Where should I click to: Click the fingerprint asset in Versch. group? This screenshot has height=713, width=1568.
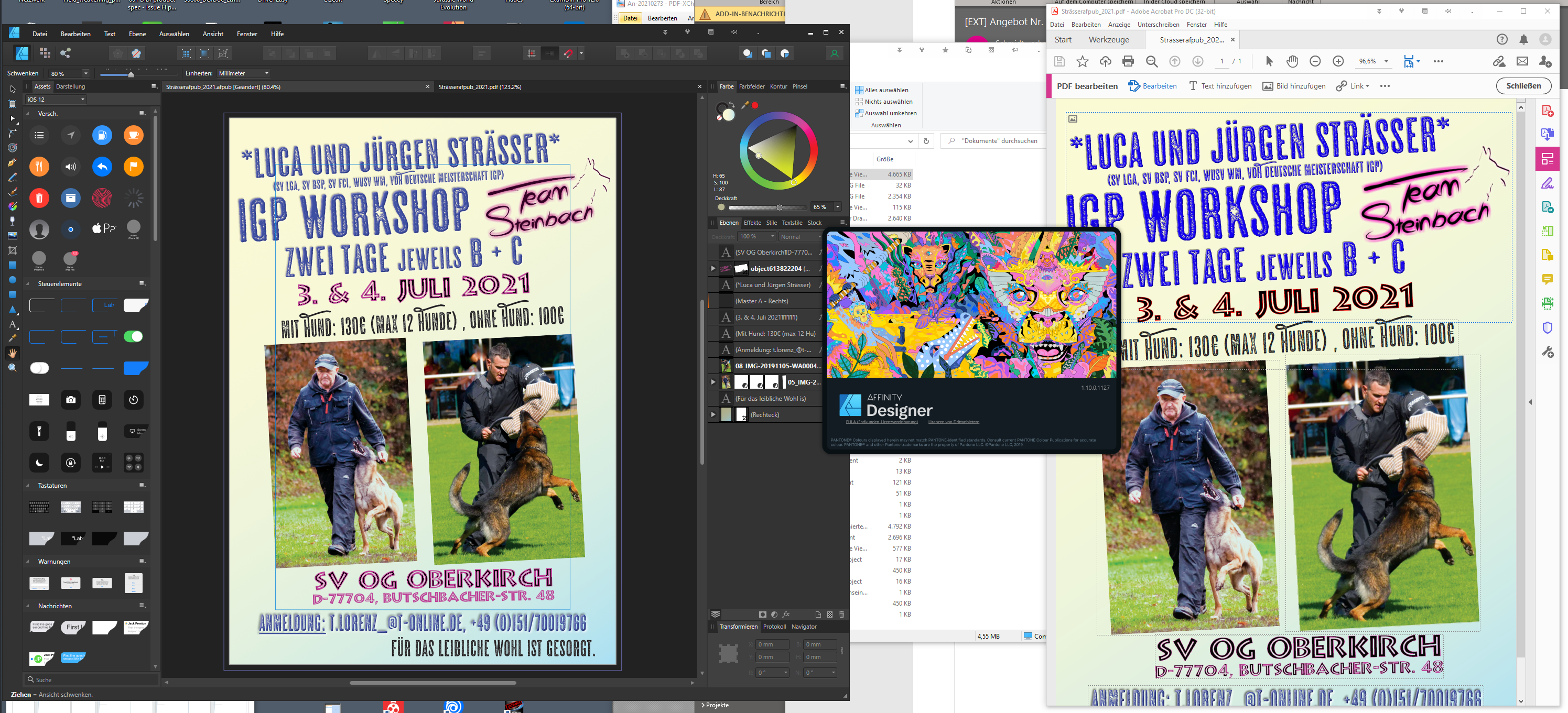click(102, 198)
